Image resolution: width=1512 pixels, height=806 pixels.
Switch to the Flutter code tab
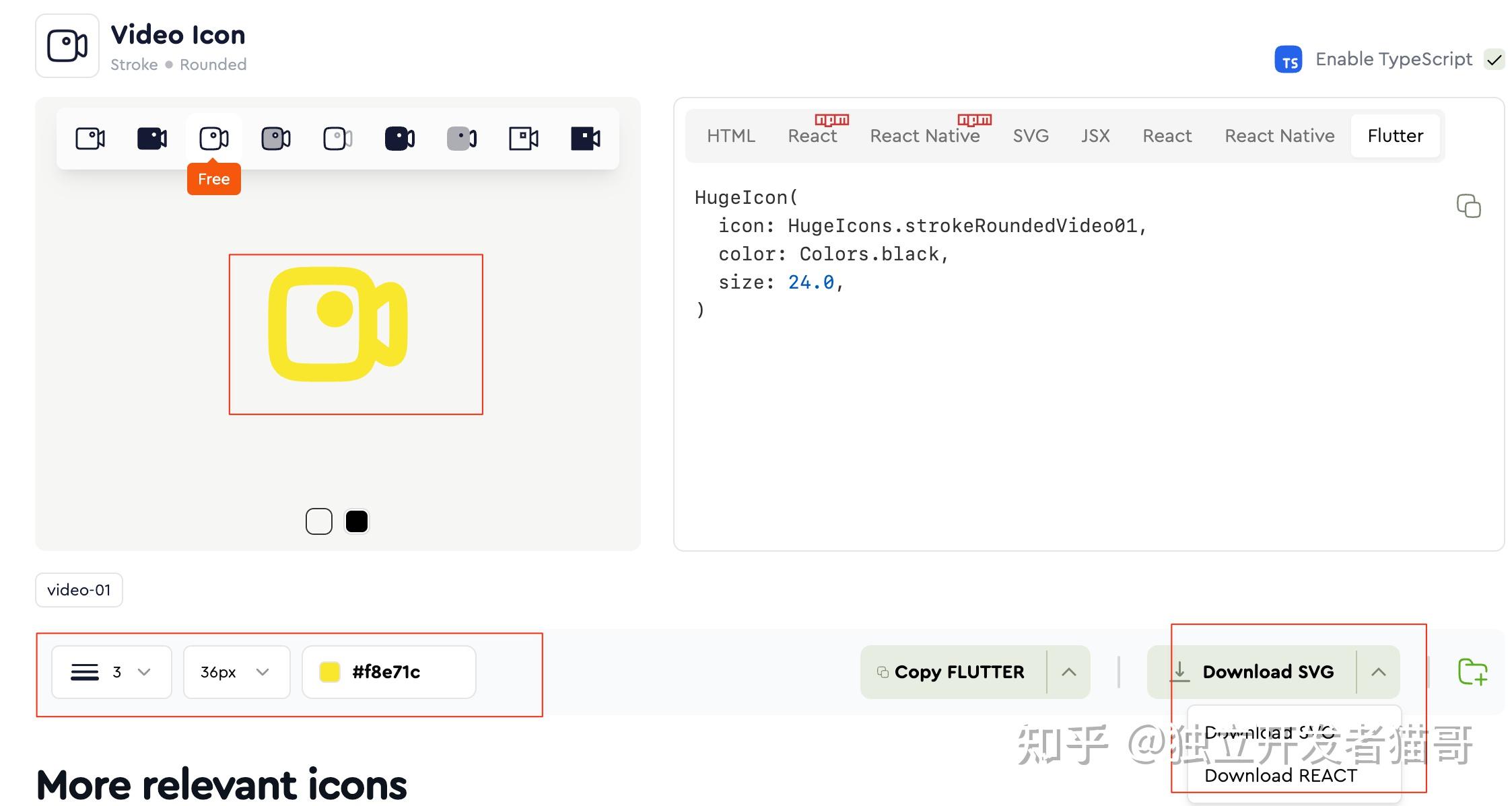pos(1395,135)
